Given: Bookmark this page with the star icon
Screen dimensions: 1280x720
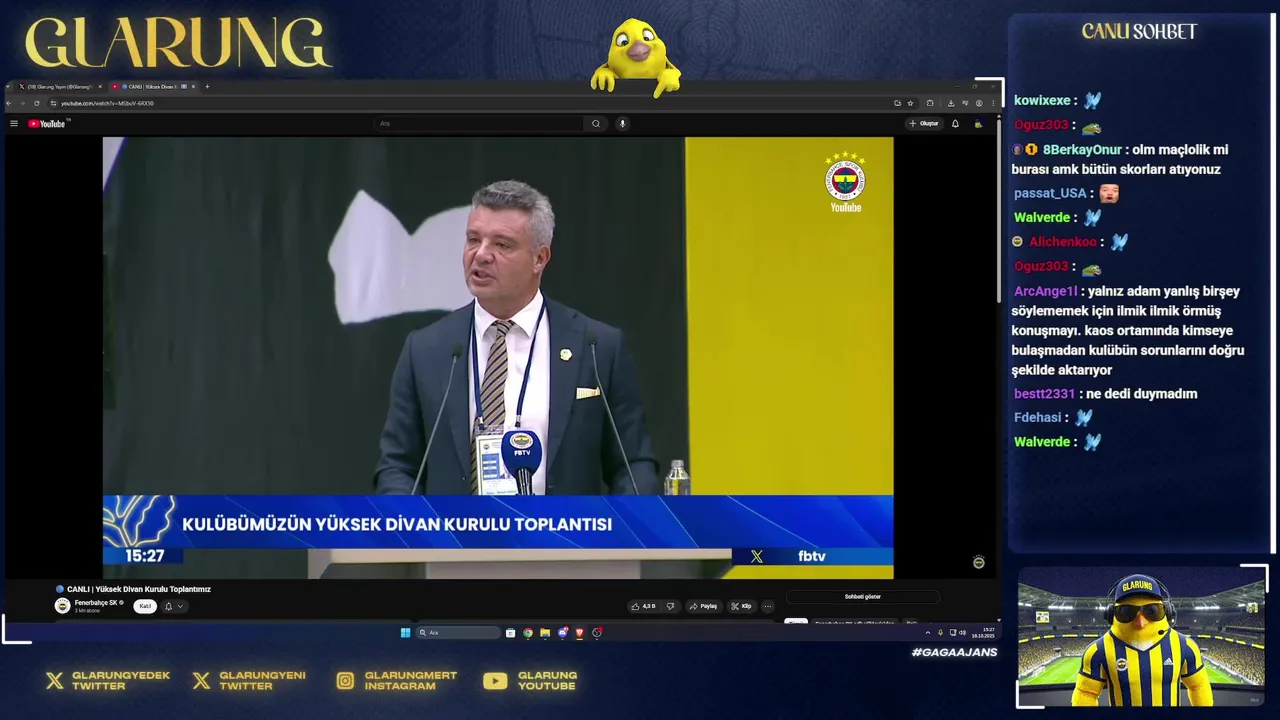Looking at the screenshot, I should point(910,103).
